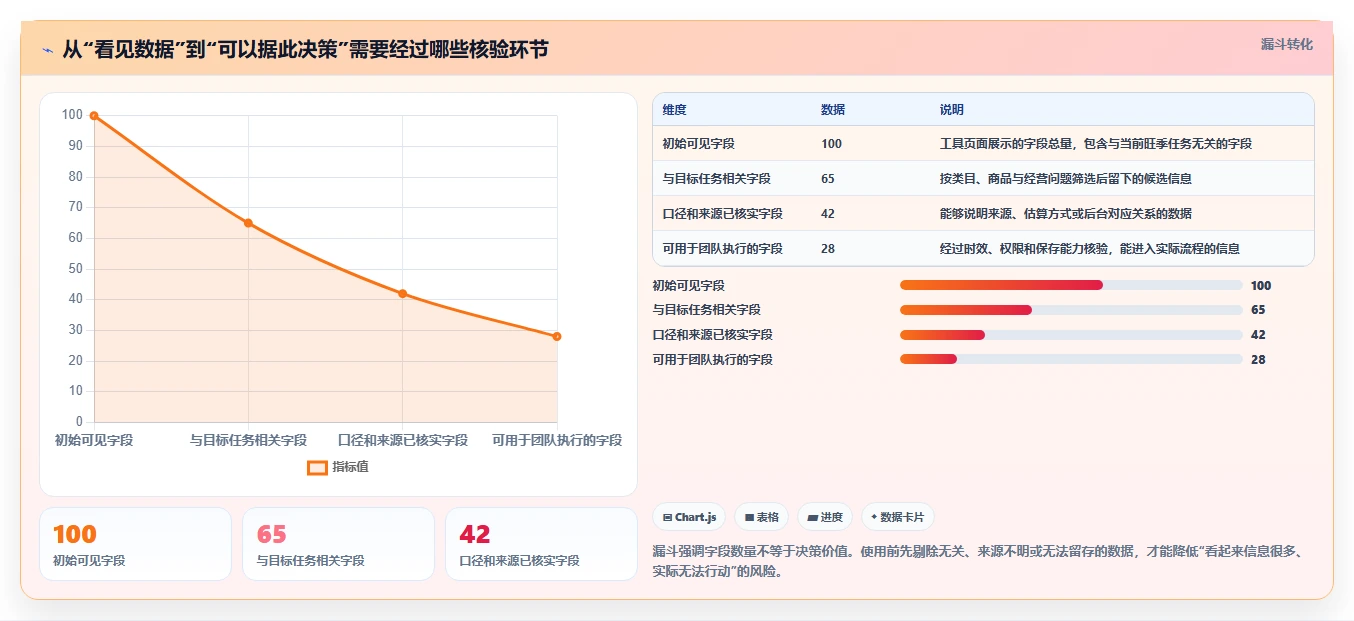Click the icon in the 进度 chip

pos(812,518)
